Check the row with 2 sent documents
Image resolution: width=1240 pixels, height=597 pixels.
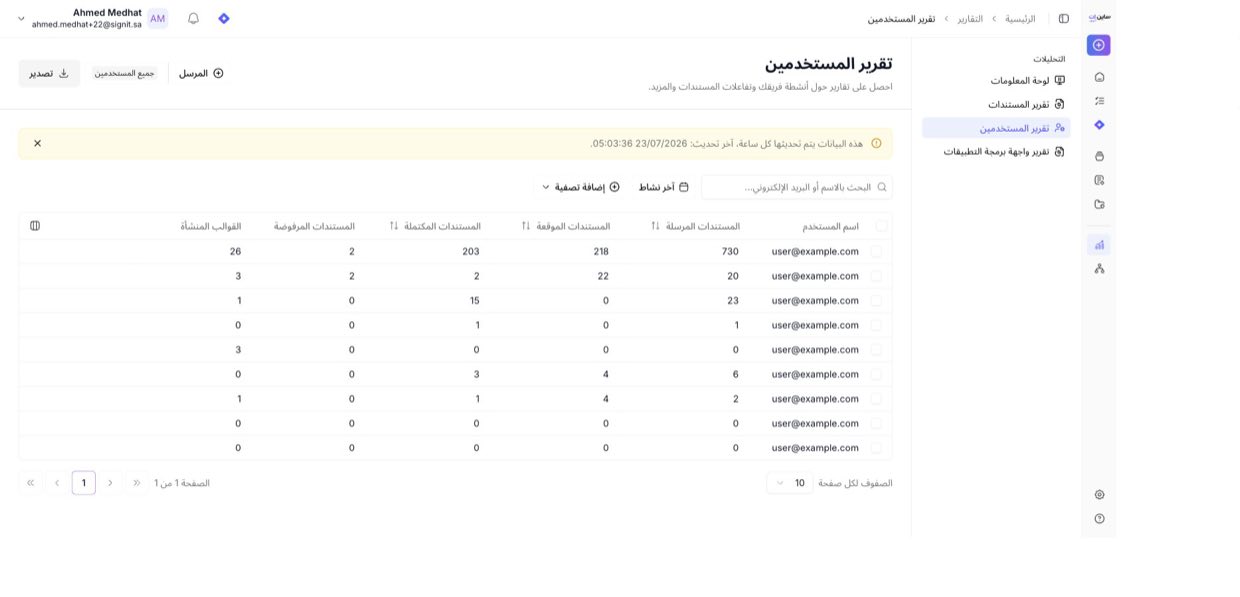(x=876, y=399)
